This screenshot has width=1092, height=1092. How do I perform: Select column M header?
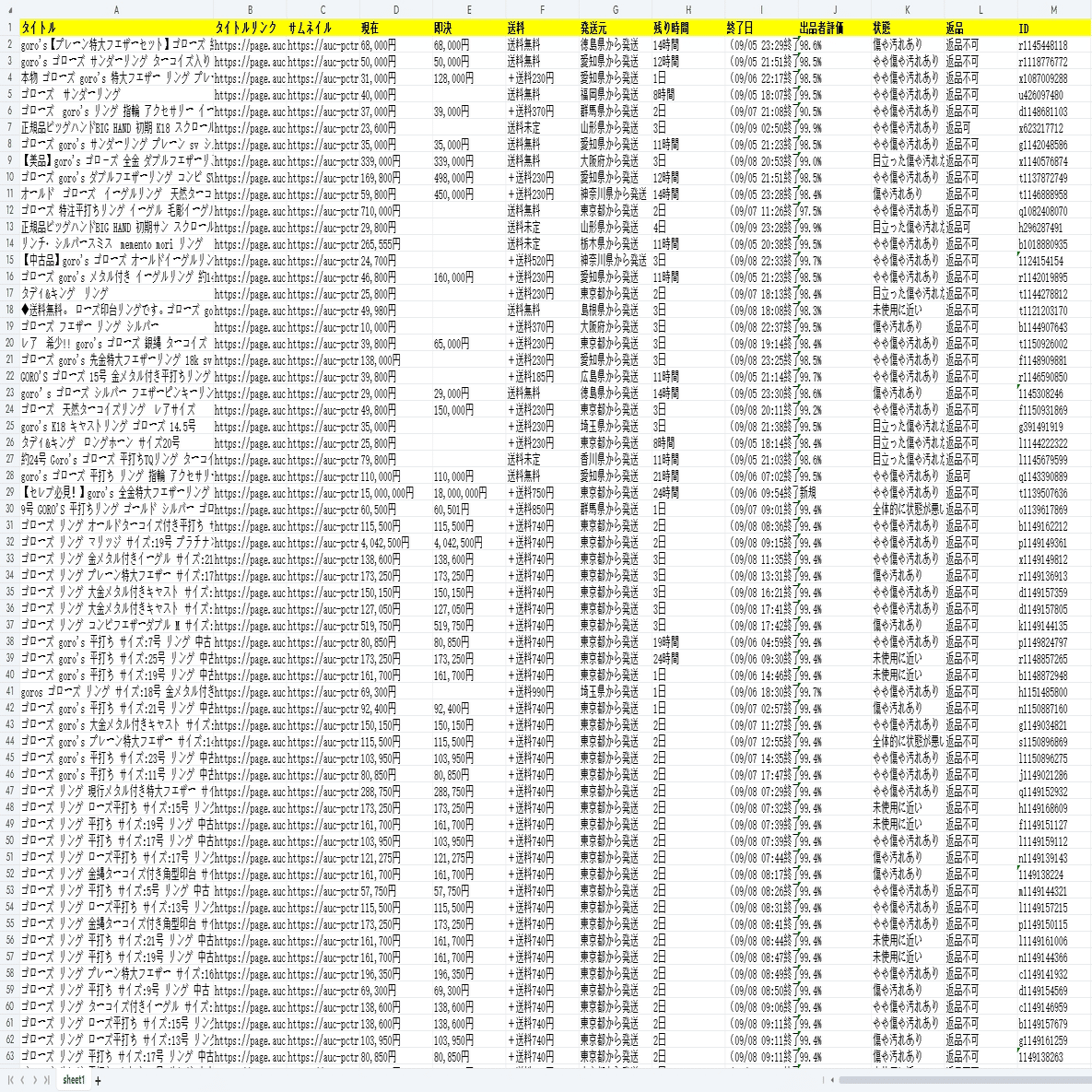[x=1053, y=10]
